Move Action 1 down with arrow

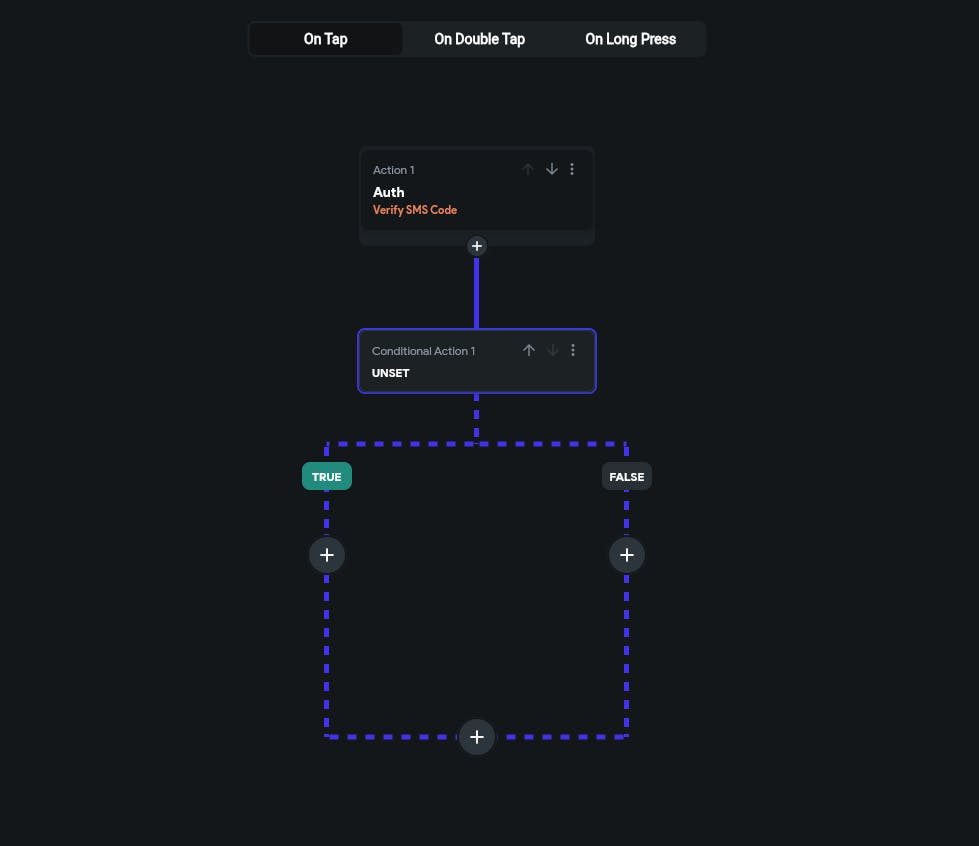coord(552,169)
